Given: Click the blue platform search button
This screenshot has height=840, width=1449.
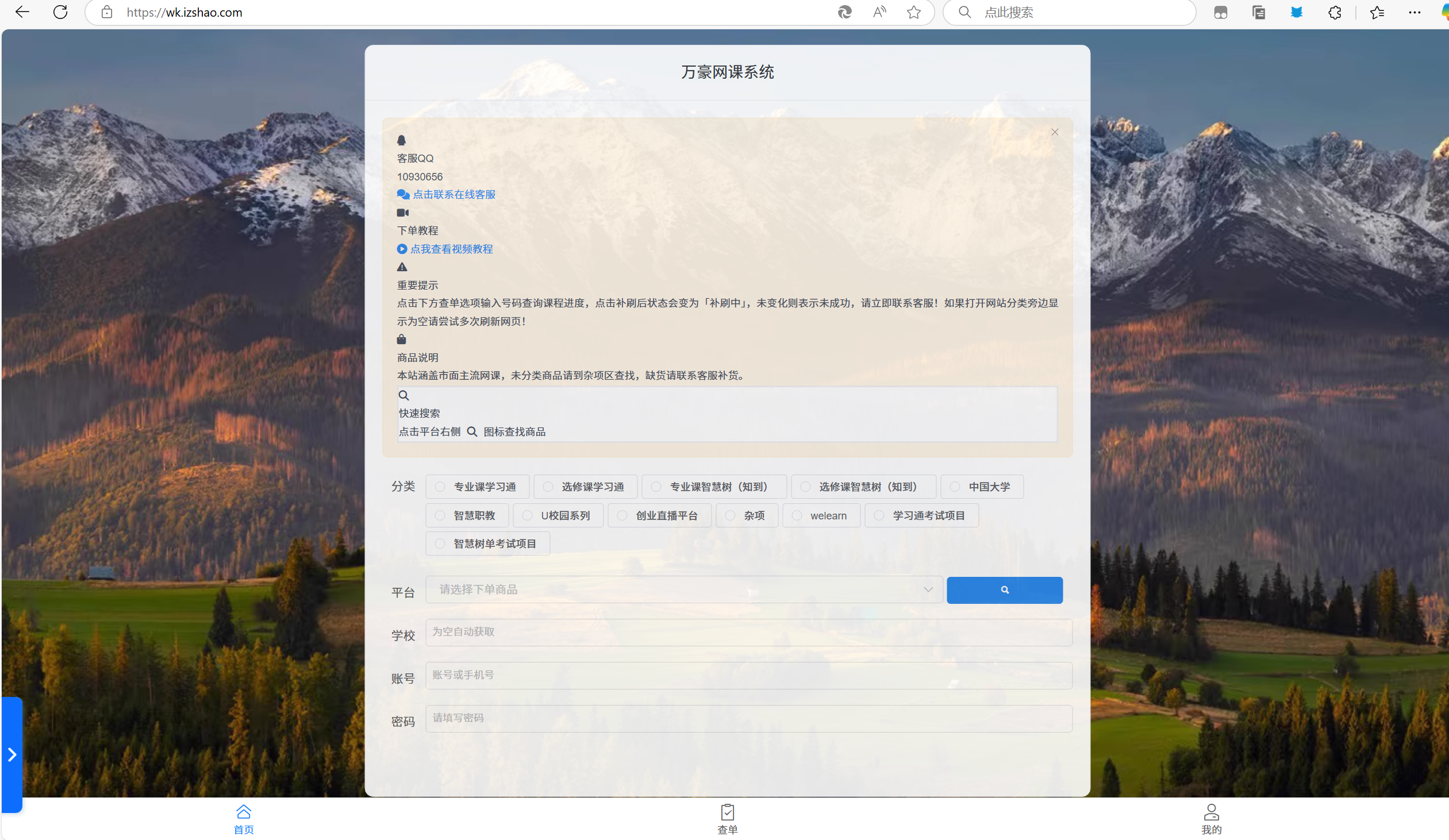Looking at the screenshot, I should 1004,590.
